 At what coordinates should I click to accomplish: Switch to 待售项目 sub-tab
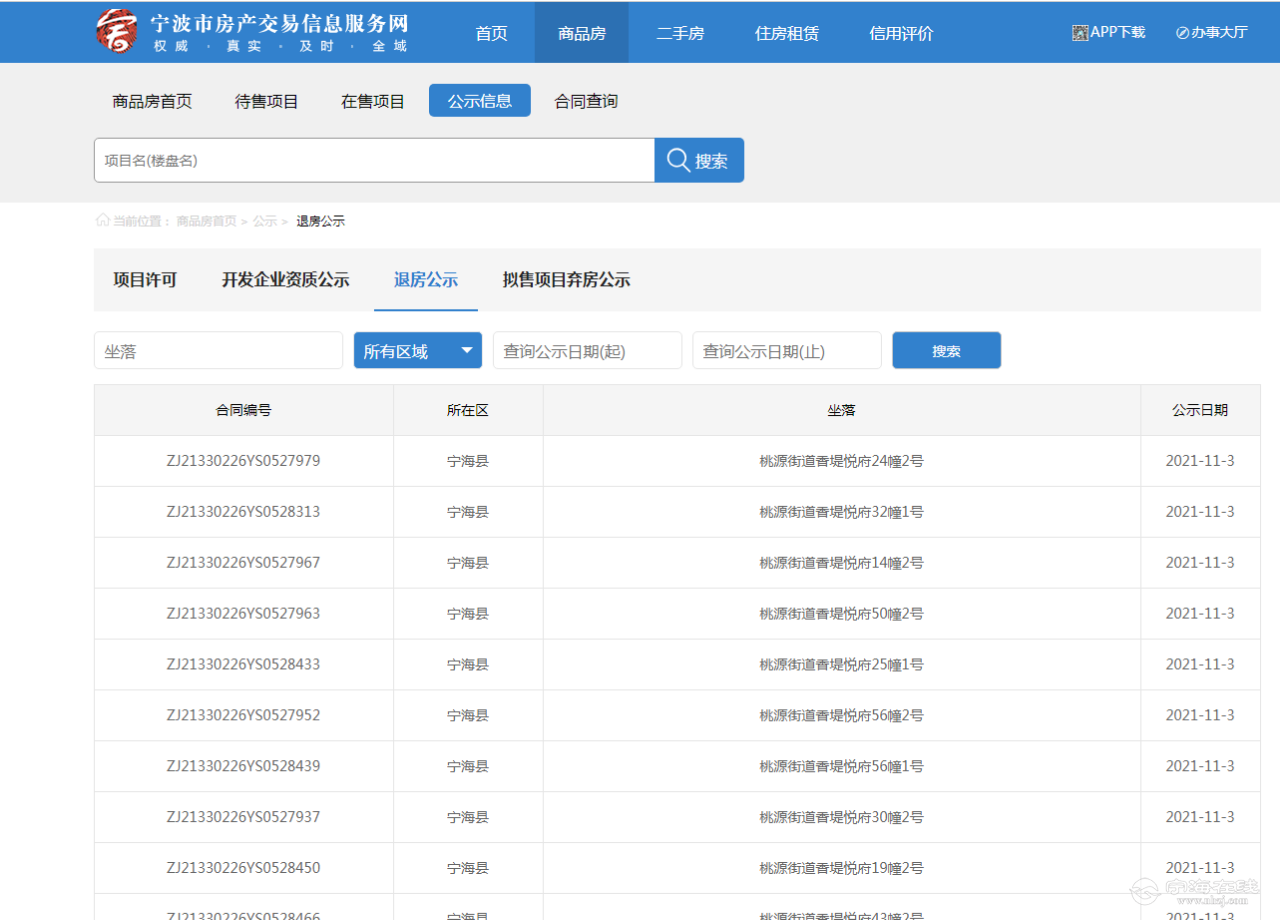267,101
